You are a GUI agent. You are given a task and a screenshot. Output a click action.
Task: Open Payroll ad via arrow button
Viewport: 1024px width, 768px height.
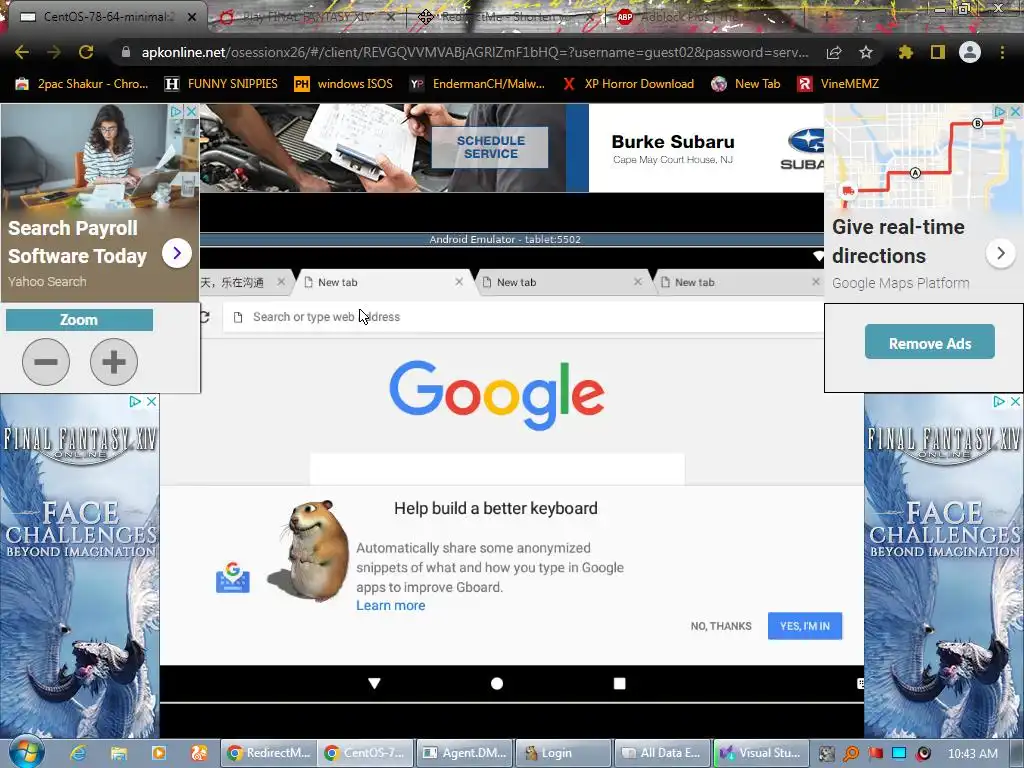[177, 253]
